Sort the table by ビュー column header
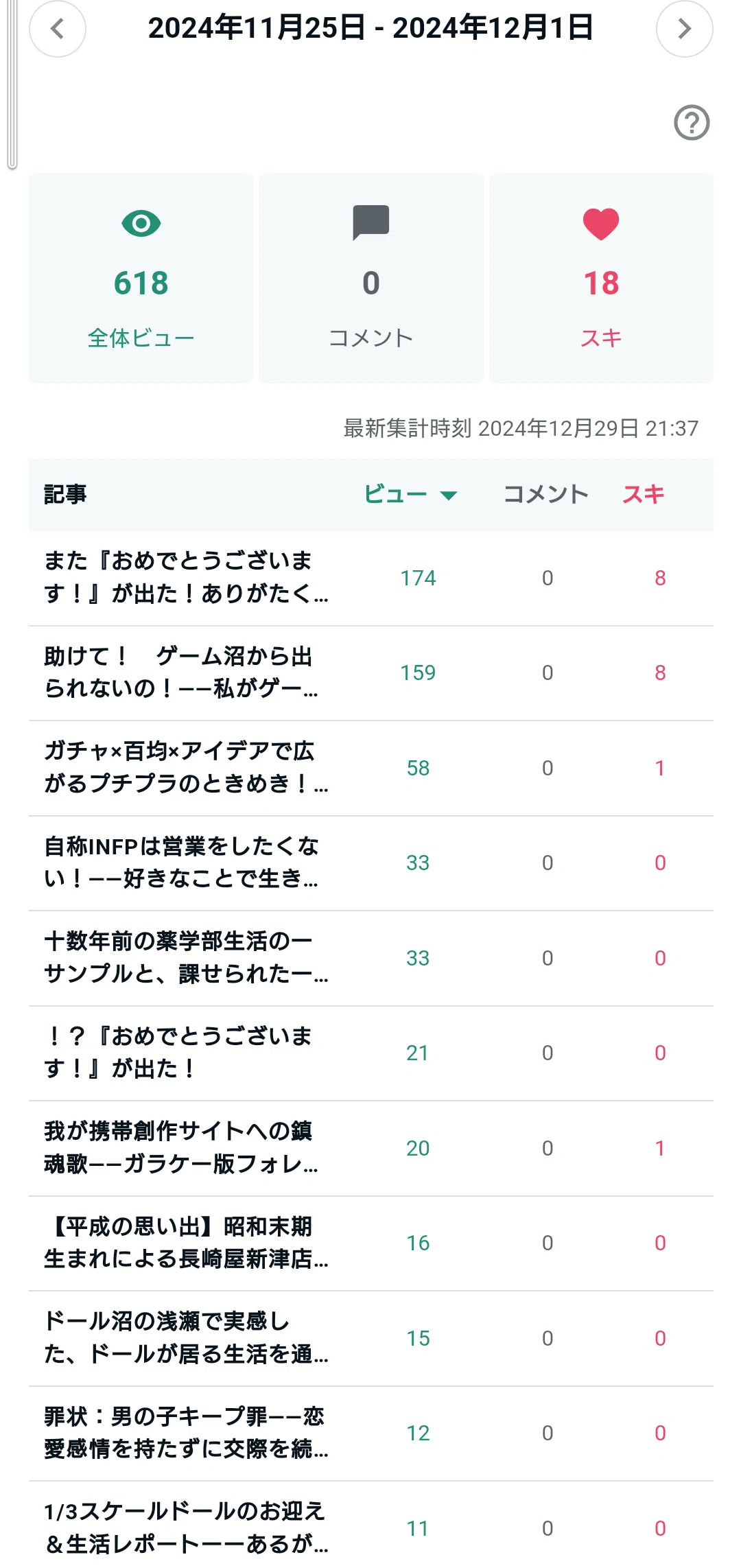 coord(395,494)
